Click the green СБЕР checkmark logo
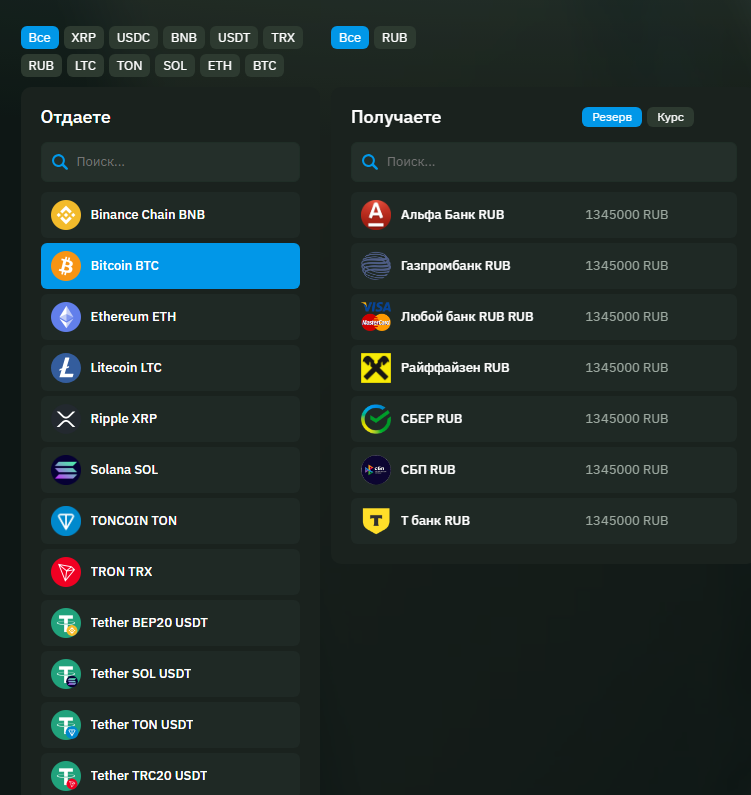The image size is (751, 795). click(376, 419)
